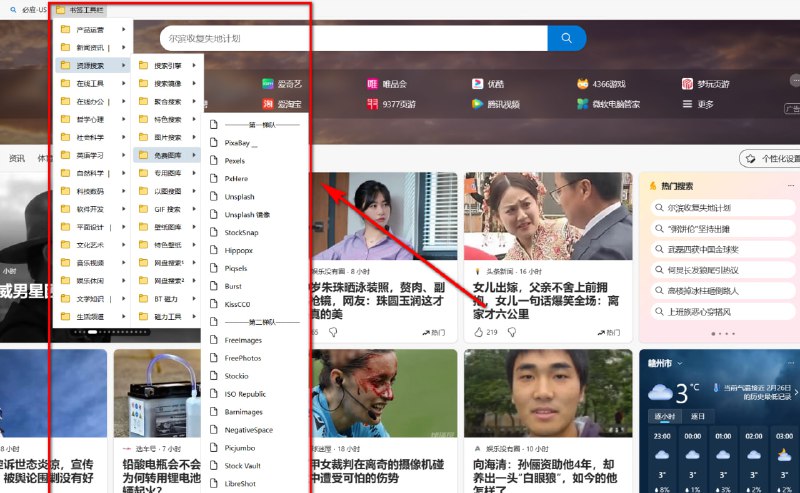Select the 免费图库 bookmark folder

point(167,155)
